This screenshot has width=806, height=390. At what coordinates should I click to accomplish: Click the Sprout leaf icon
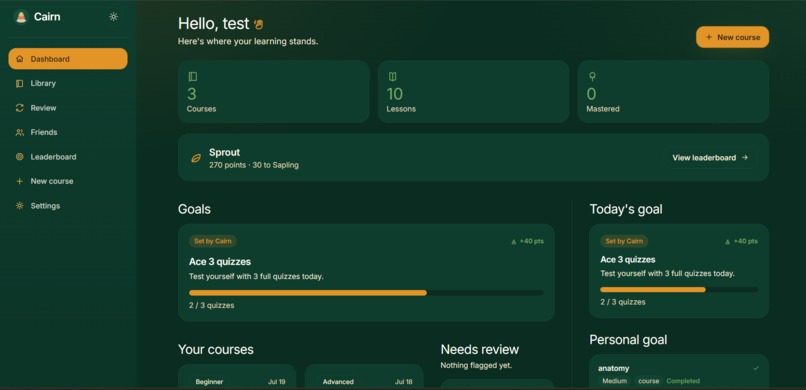(196, 158)
